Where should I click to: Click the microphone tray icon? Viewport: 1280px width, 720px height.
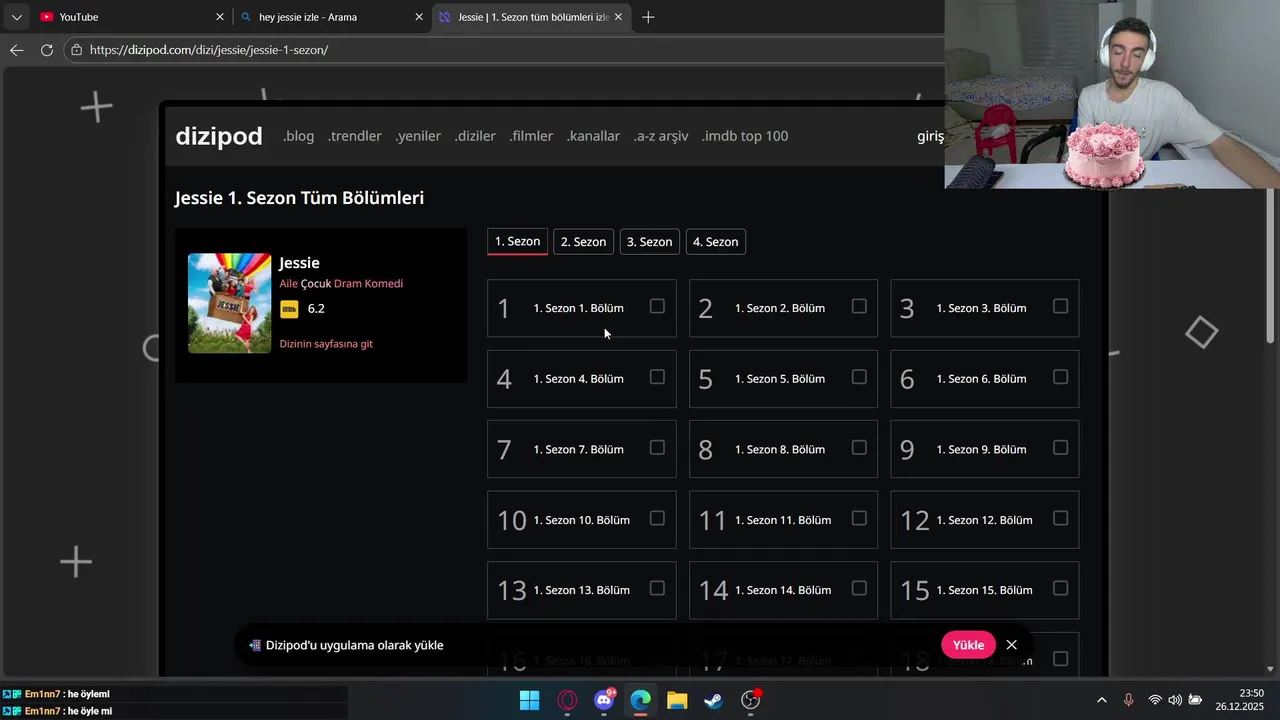1128,700
